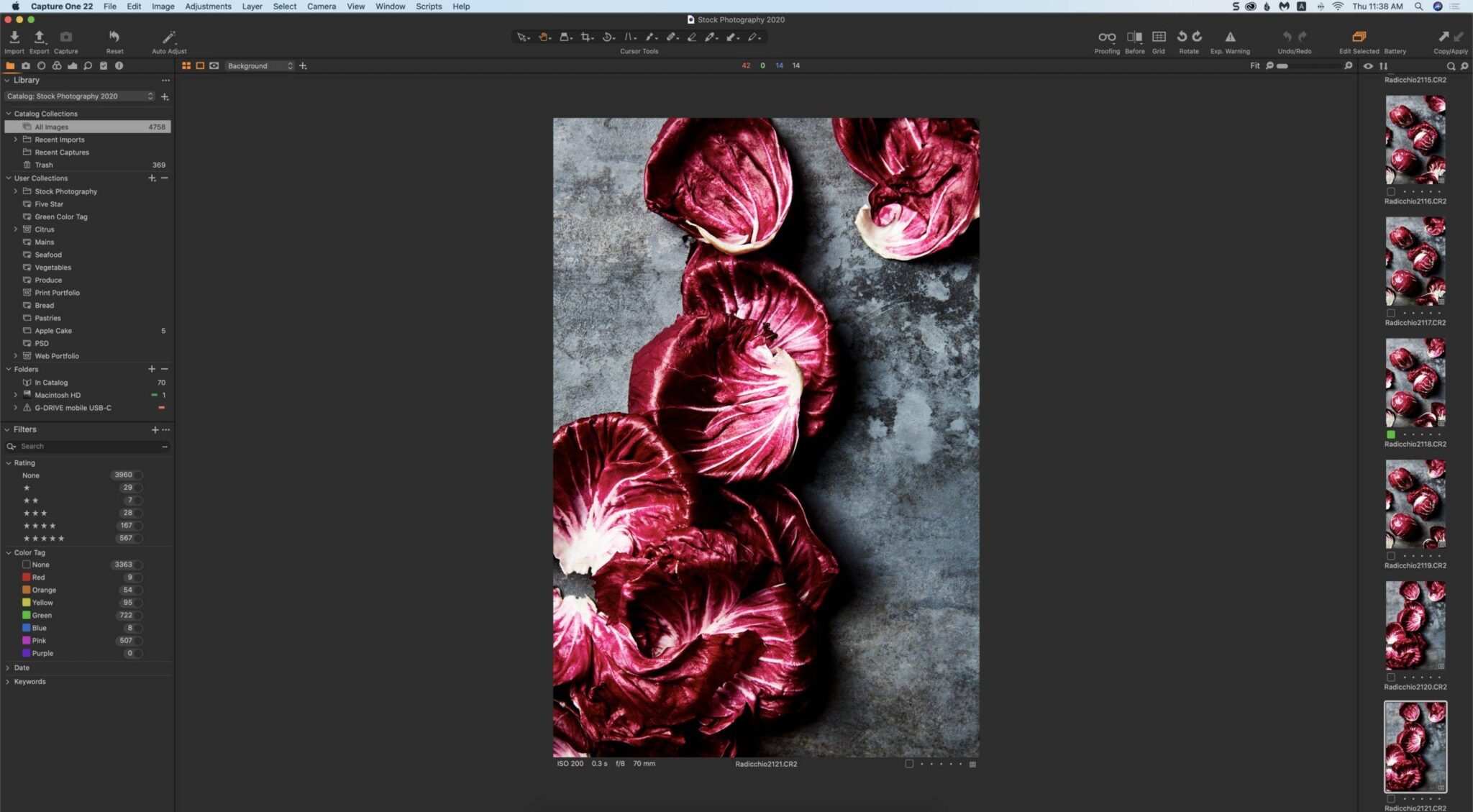Open the Camera menu

(321, 6)
